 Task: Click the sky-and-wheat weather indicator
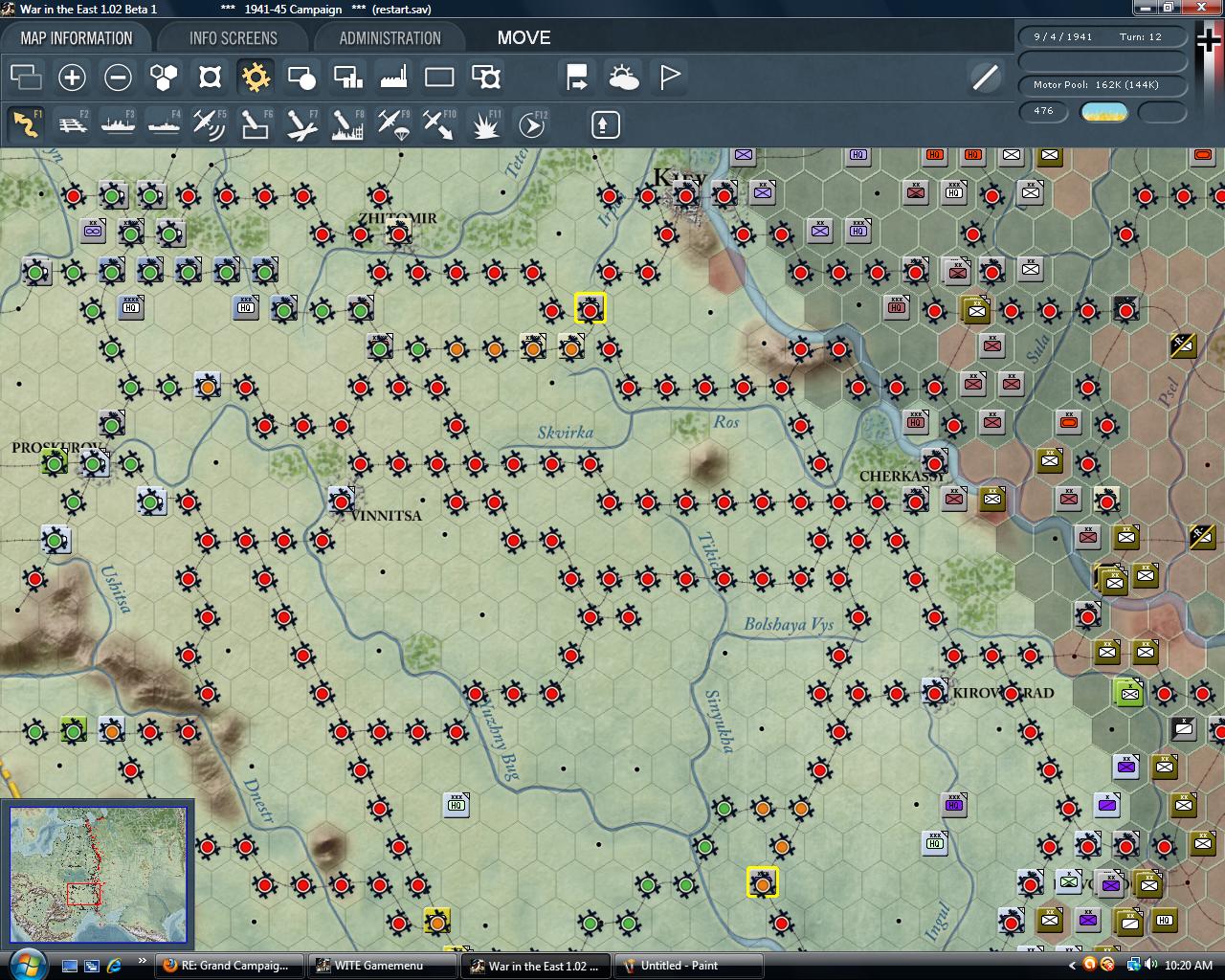pos(1103,112)
